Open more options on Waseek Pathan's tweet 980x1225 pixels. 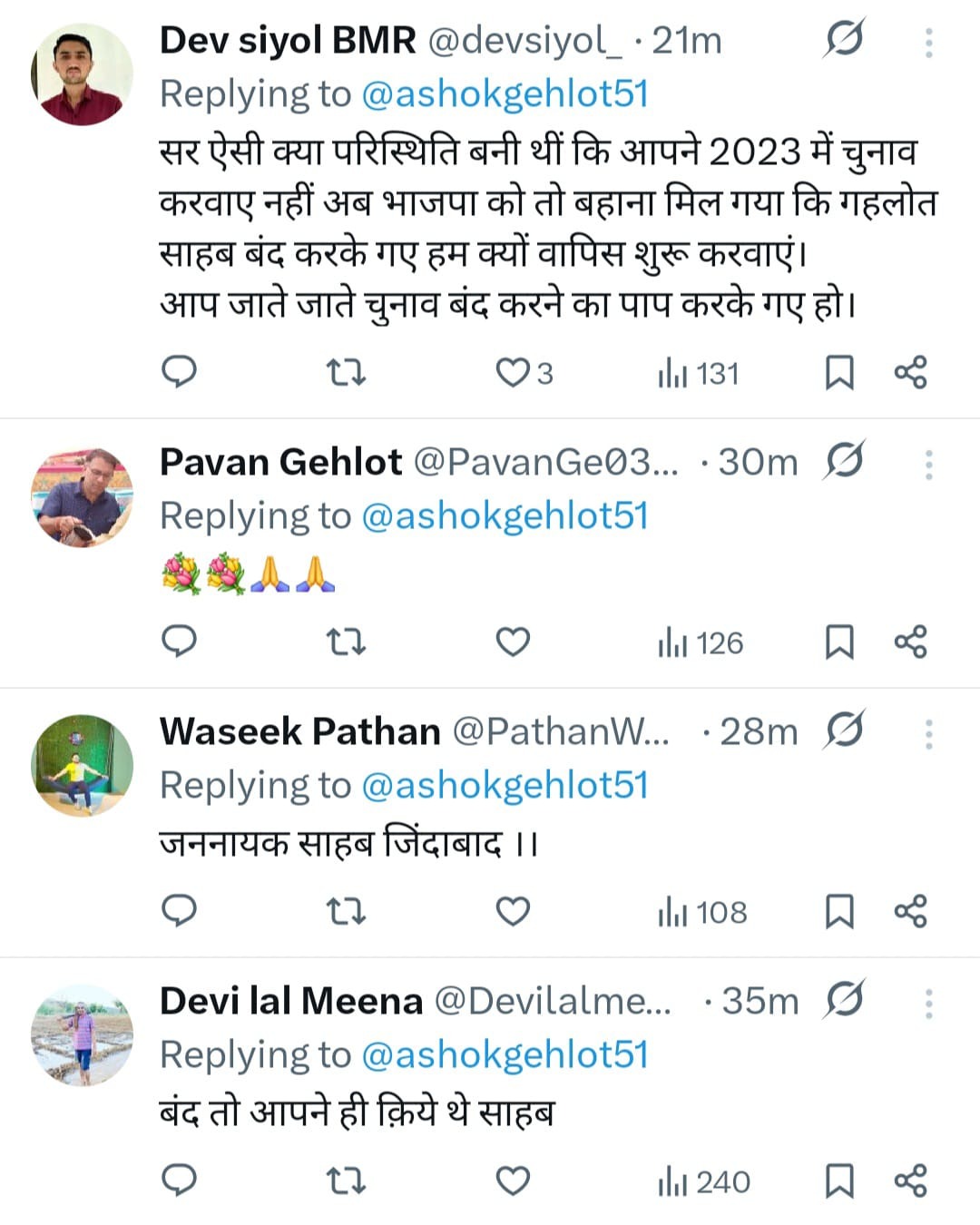click(928, 733)
